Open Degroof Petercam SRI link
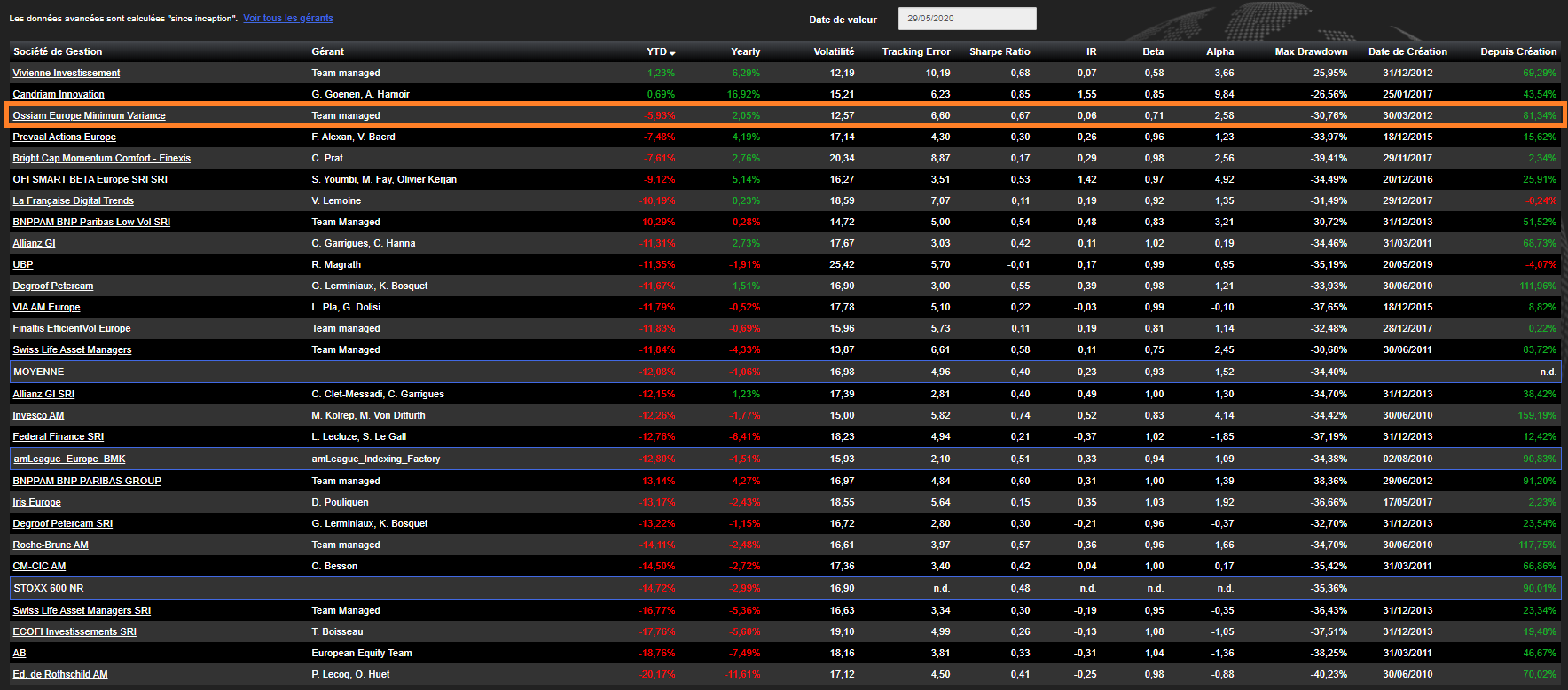The height and width of the screenshot is (690, 1568). 62,523
